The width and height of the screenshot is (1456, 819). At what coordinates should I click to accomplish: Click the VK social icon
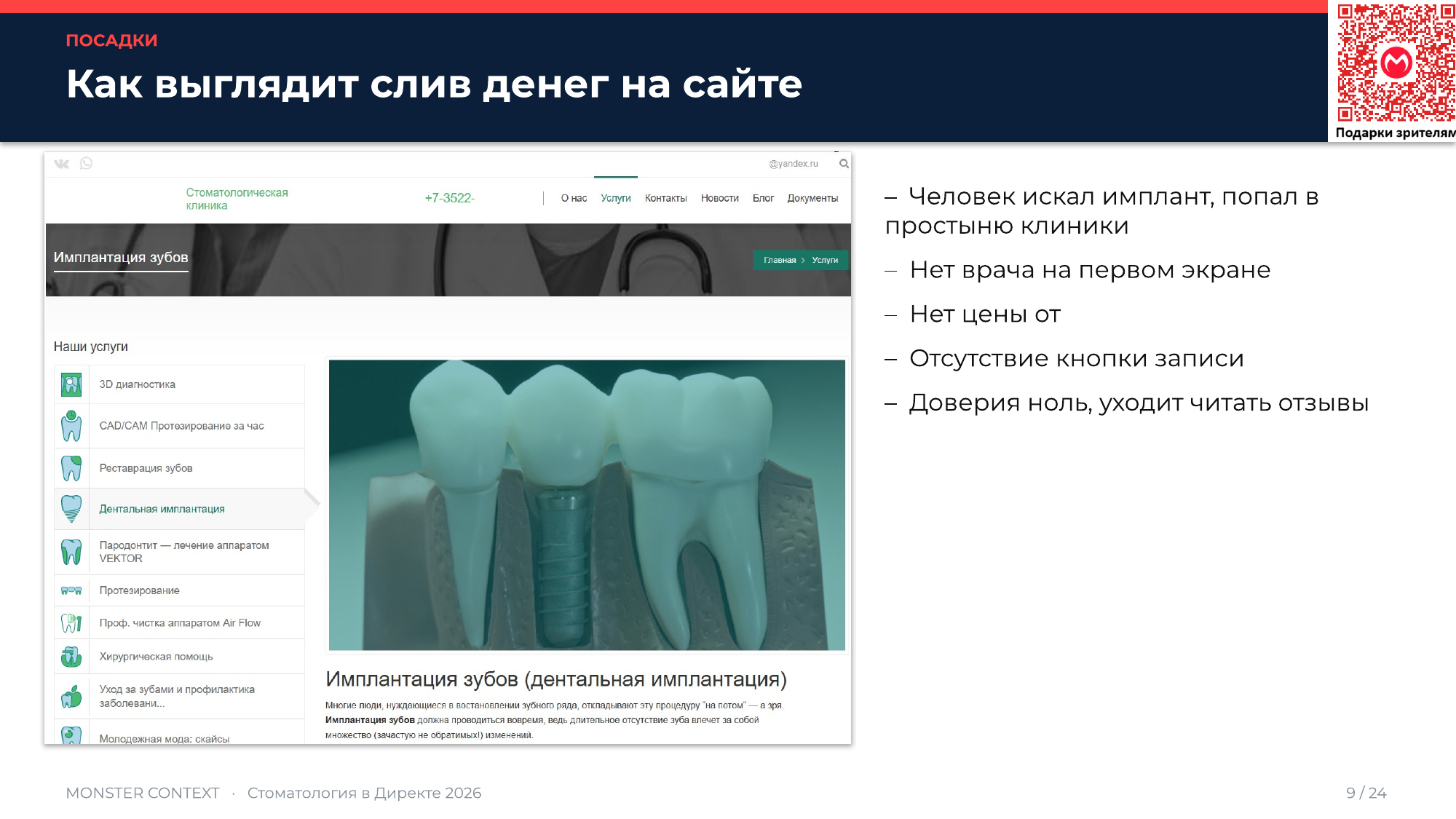click(x=62, y=164)
